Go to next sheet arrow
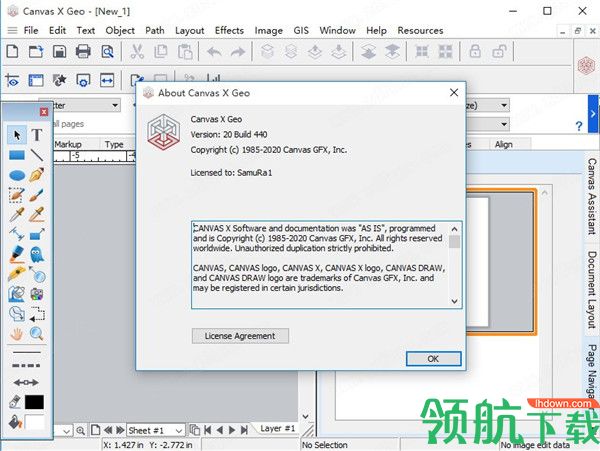Image resolution: width=600 pixels, height=451 pixels. [x=232, y=430]
